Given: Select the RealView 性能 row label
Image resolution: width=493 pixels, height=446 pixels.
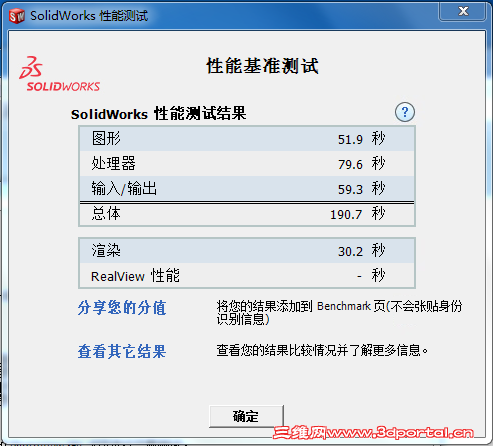Looking at the screenshot, I should 135,276.
